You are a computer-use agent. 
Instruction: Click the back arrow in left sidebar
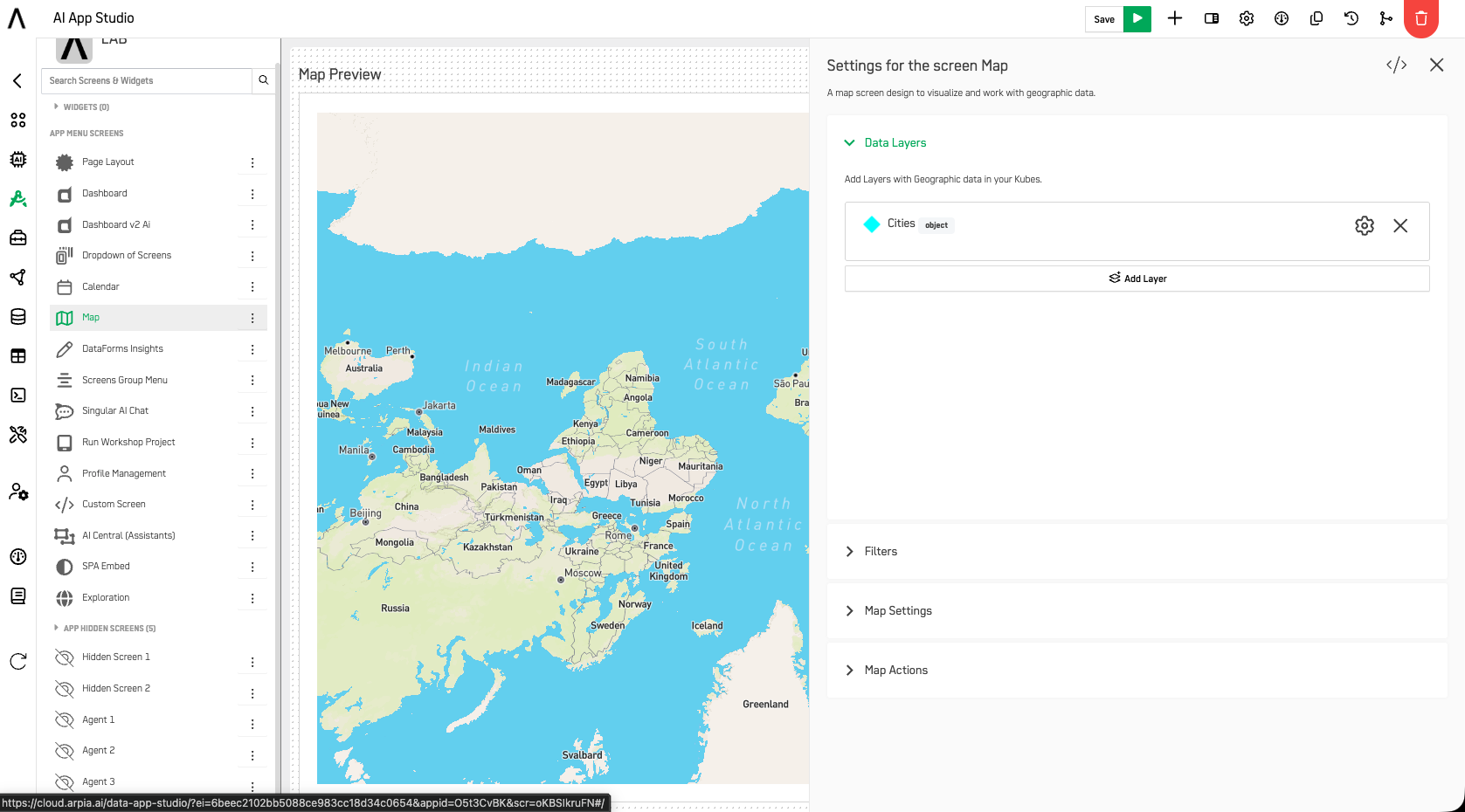tap(17, 80)
